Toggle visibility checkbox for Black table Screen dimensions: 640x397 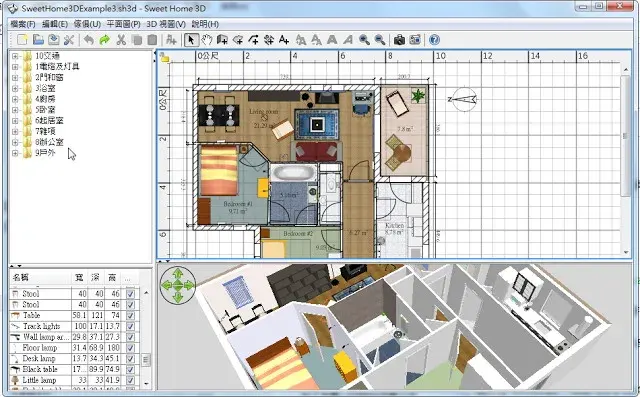pos(130,370)
